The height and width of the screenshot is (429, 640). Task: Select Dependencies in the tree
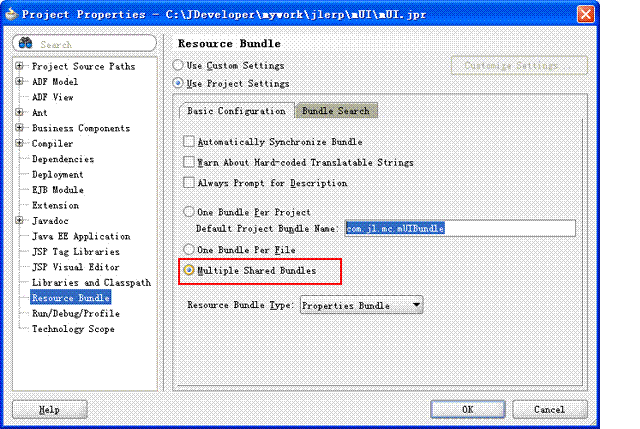(x=63, y=159)
